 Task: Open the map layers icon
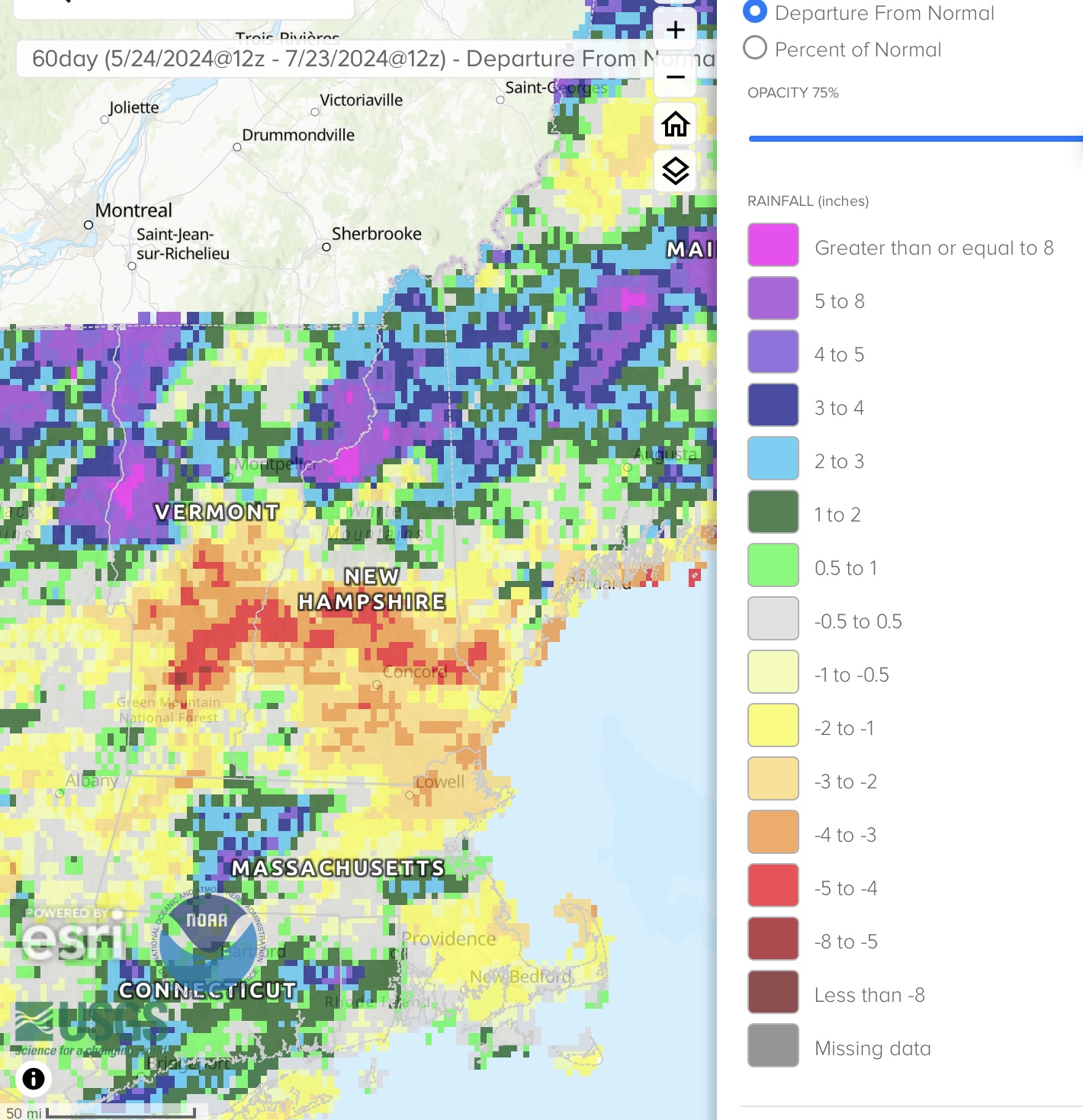pyautogui.click(x=675, y=171)
